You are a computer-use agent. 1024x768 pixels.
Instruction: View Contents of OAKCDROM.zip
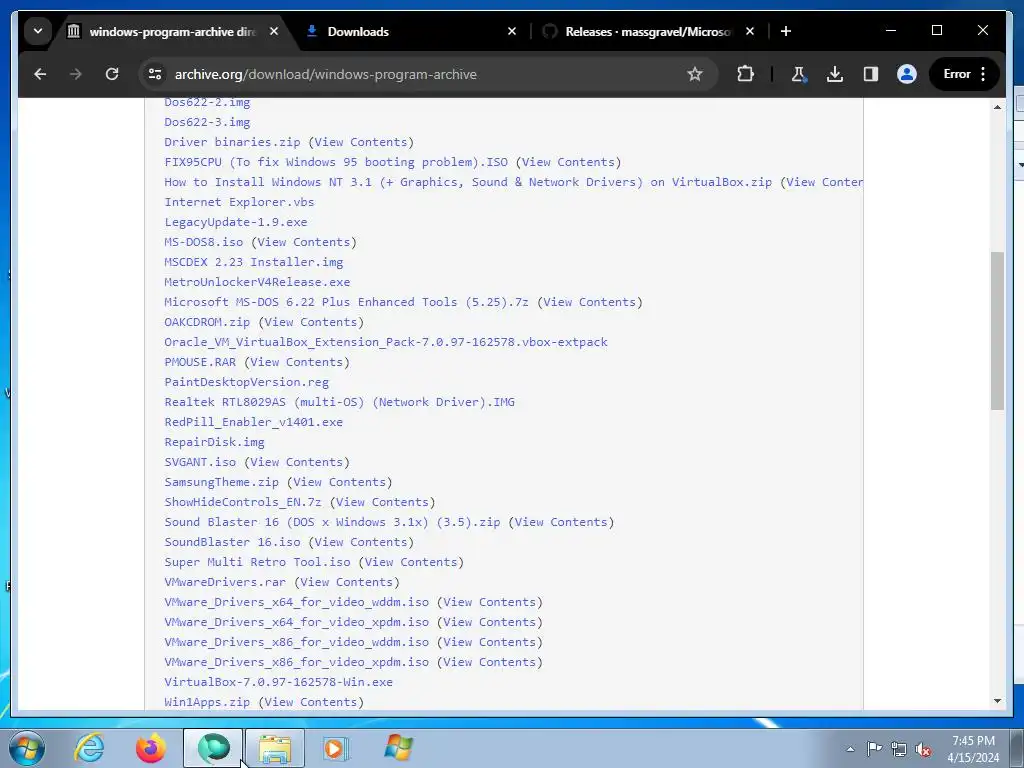point(311,322)
